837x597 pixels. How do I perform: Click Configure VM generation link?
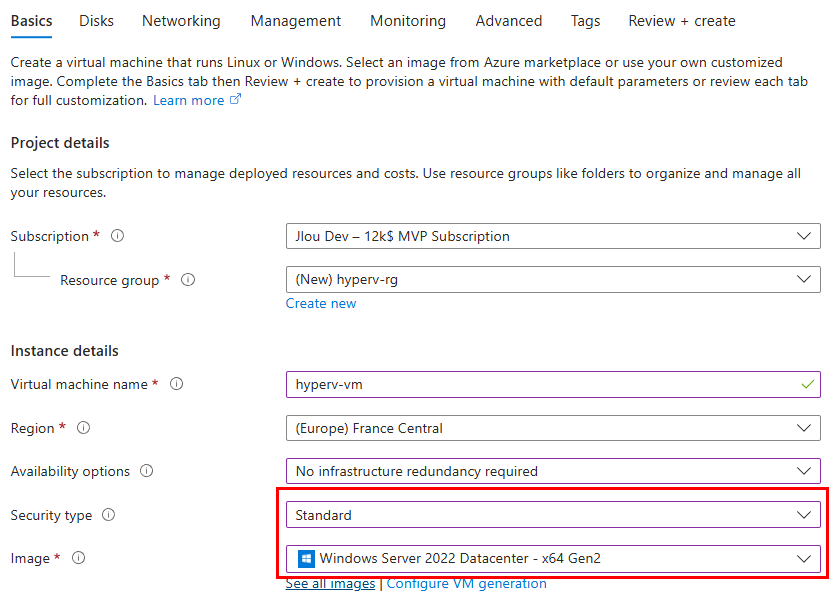[x=467, y=584]
